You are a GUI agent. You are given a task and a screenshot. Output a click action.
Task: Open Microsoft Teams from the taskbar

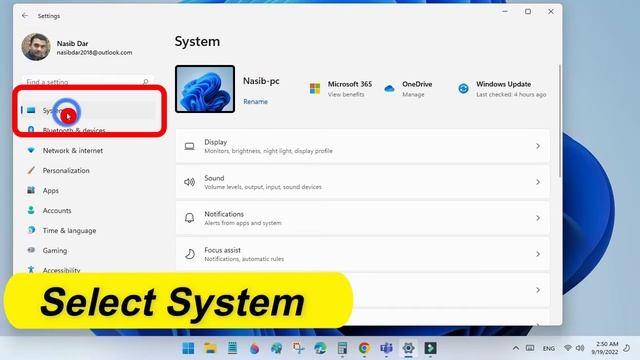[387, 348]
